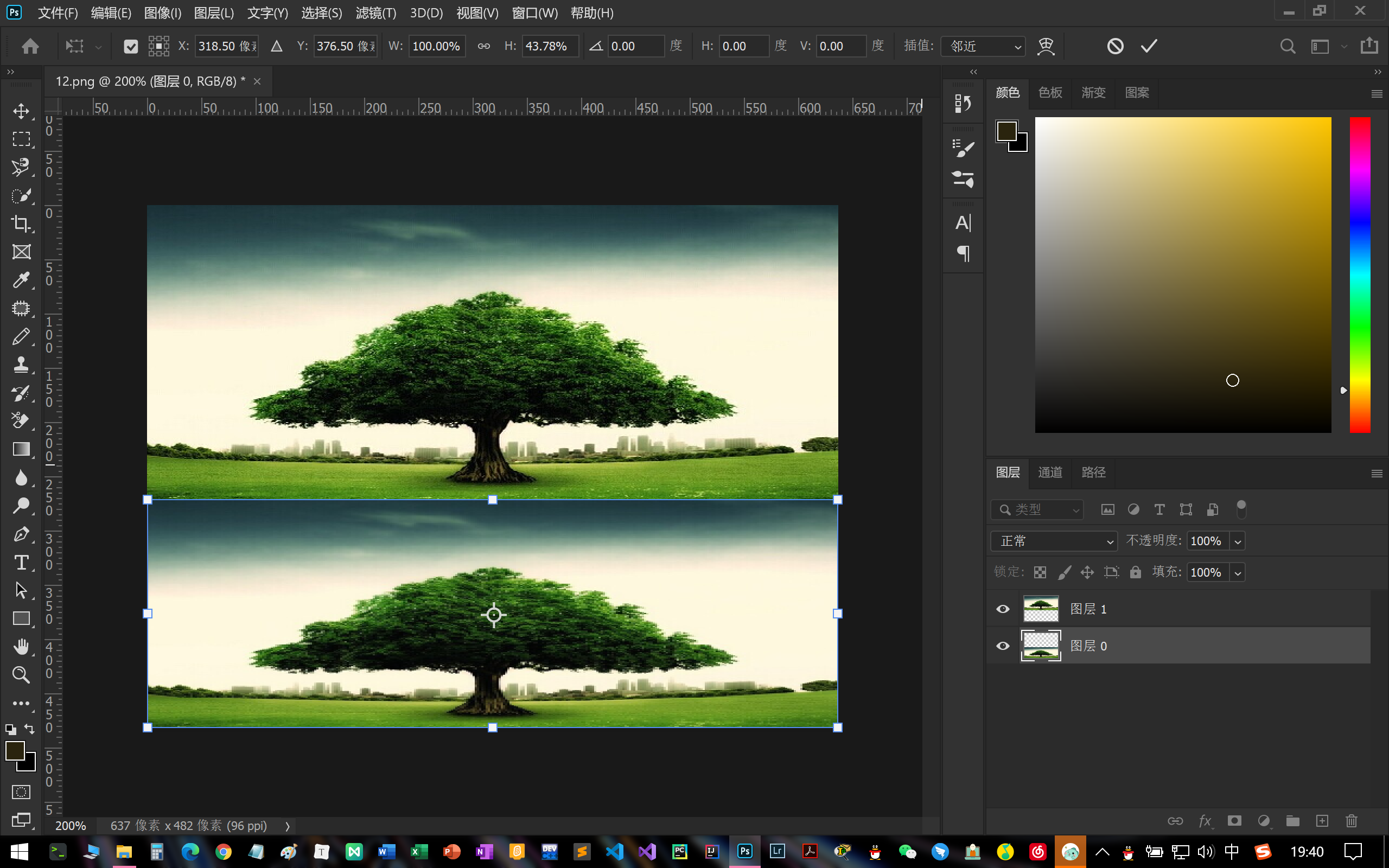Hide 图层 0 layer visibility

1003,646
